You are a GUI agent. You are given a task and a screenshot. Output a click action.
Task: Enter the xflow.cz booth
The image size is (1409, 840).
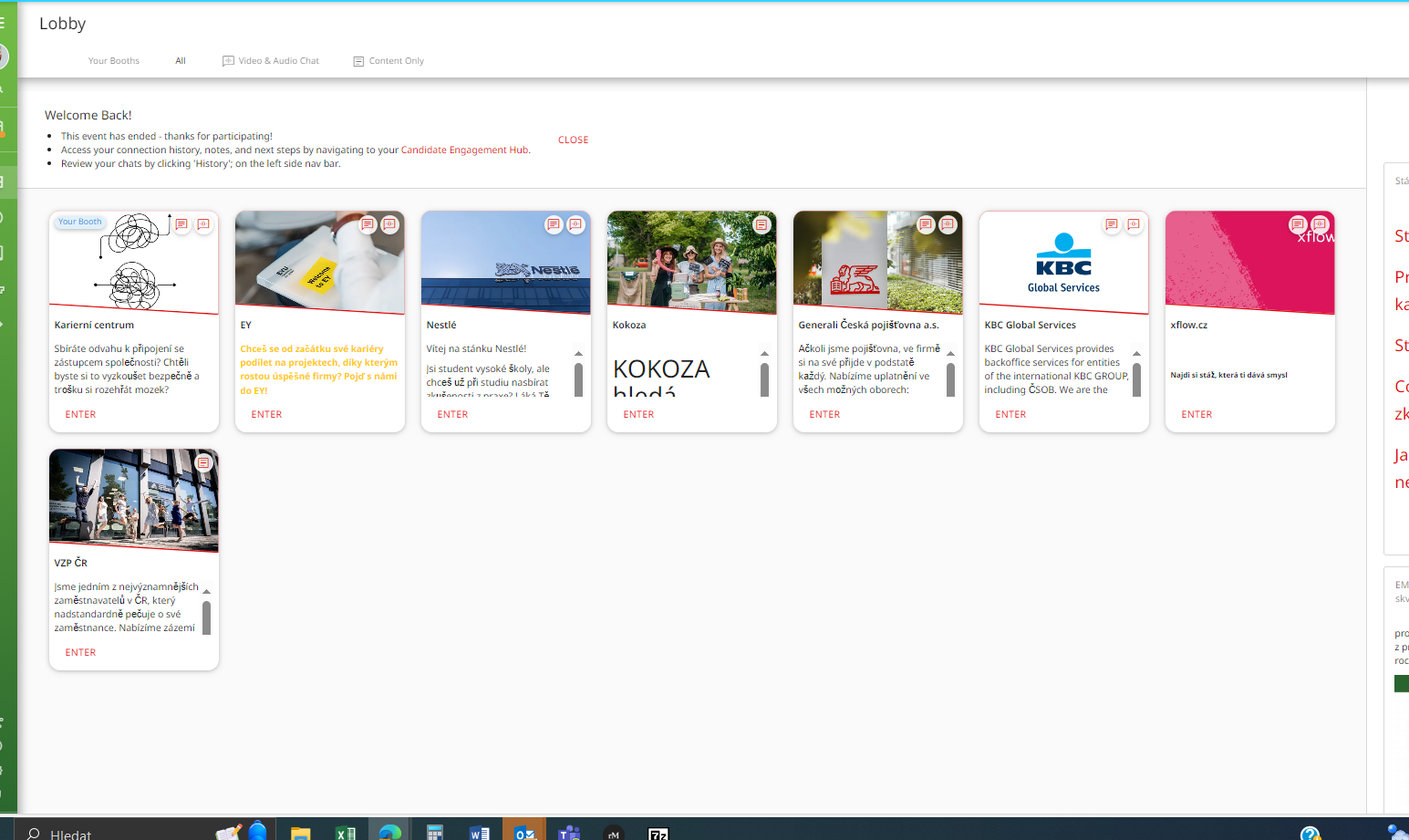1197,414
